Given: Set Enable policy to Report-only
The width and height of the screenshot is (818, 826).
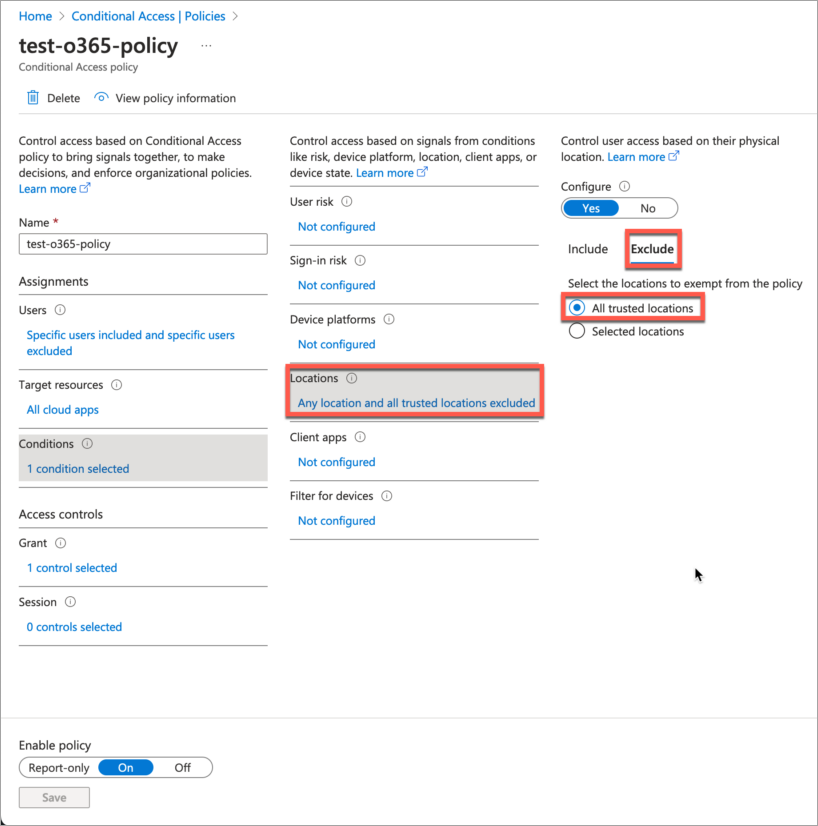Looking at the screenshot, I should 59,768.
